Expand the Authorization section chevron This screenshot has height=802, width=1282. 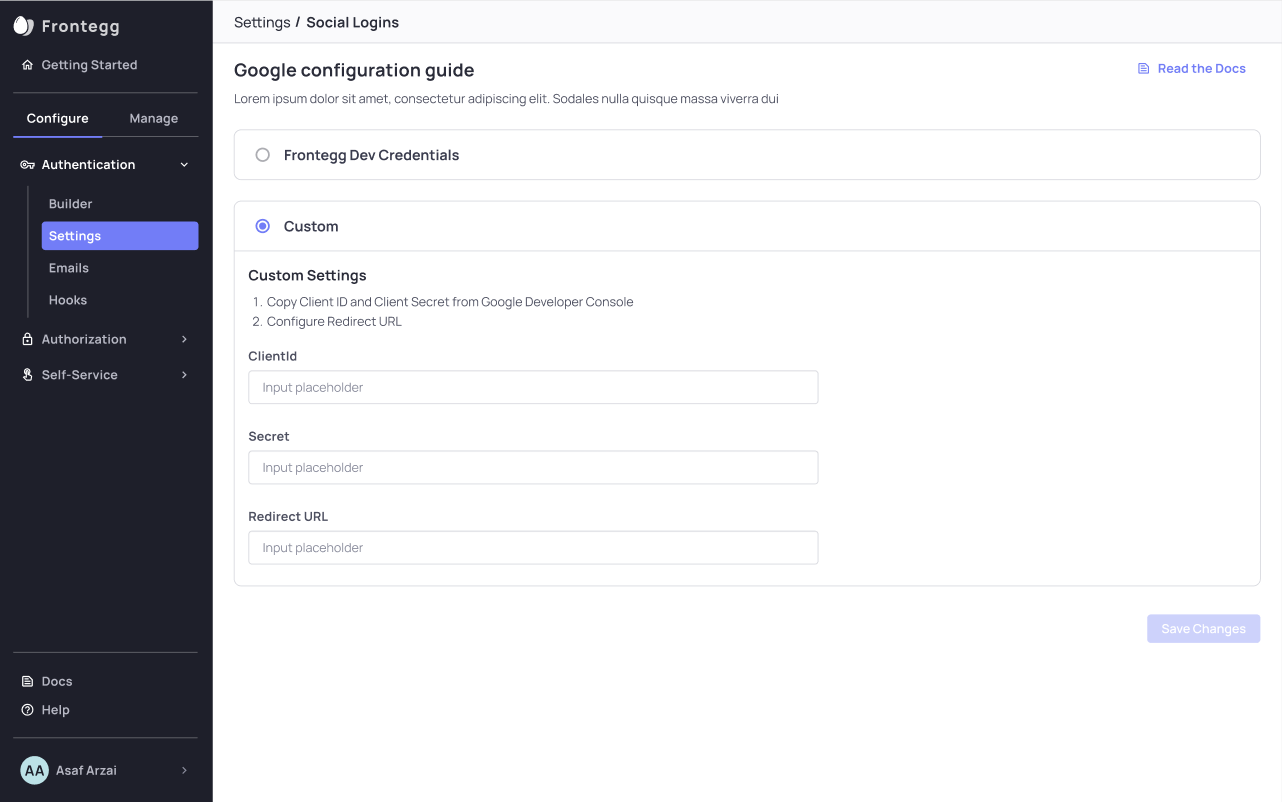pyautogui.click(x=184, y=340)
